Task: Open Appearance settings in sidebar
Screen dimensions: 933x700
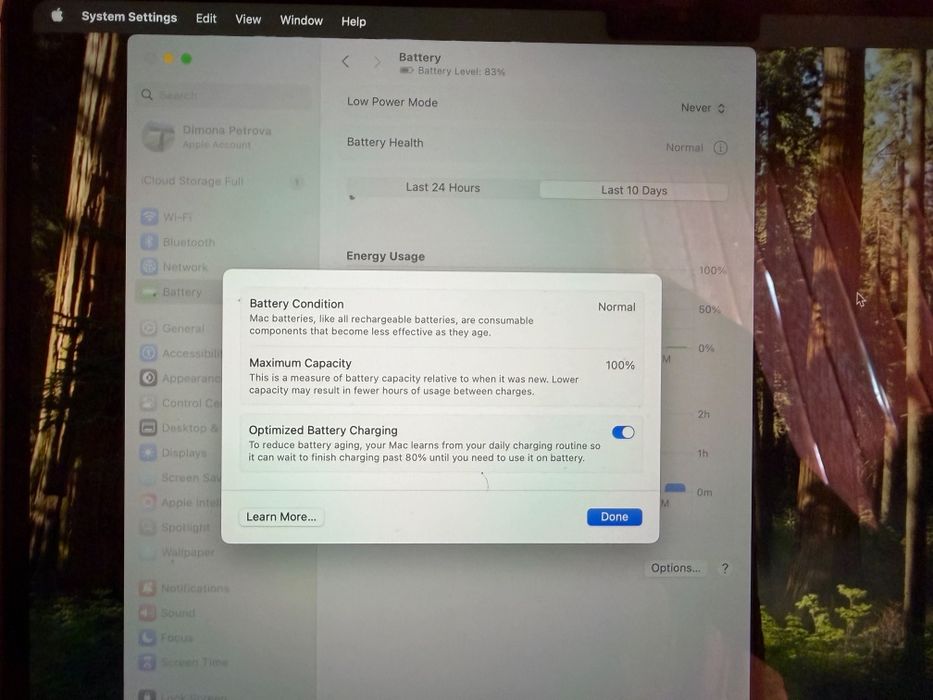Action: point(180,378)
